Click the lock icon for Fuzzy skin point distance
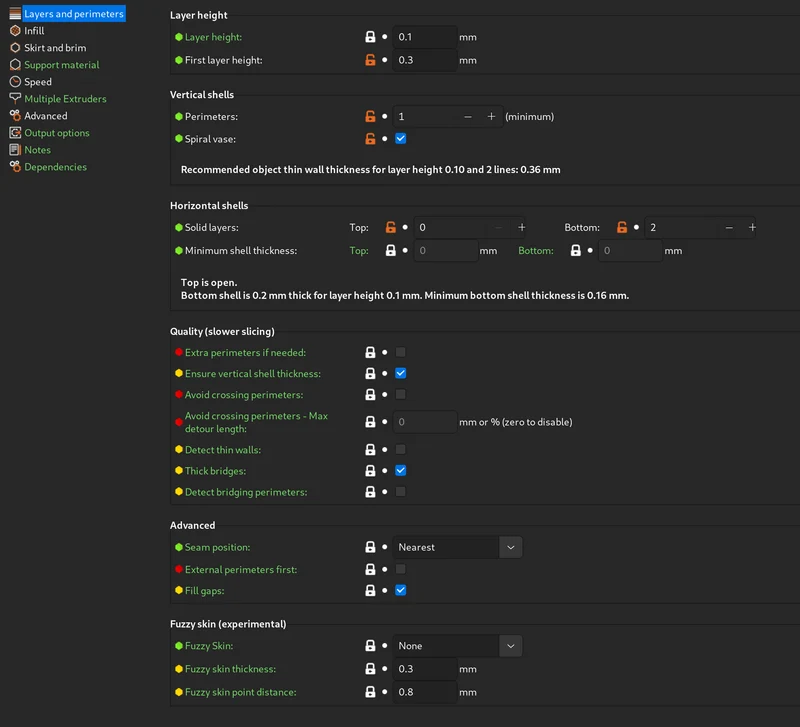The image size is (800, 727). click(370, 692)
